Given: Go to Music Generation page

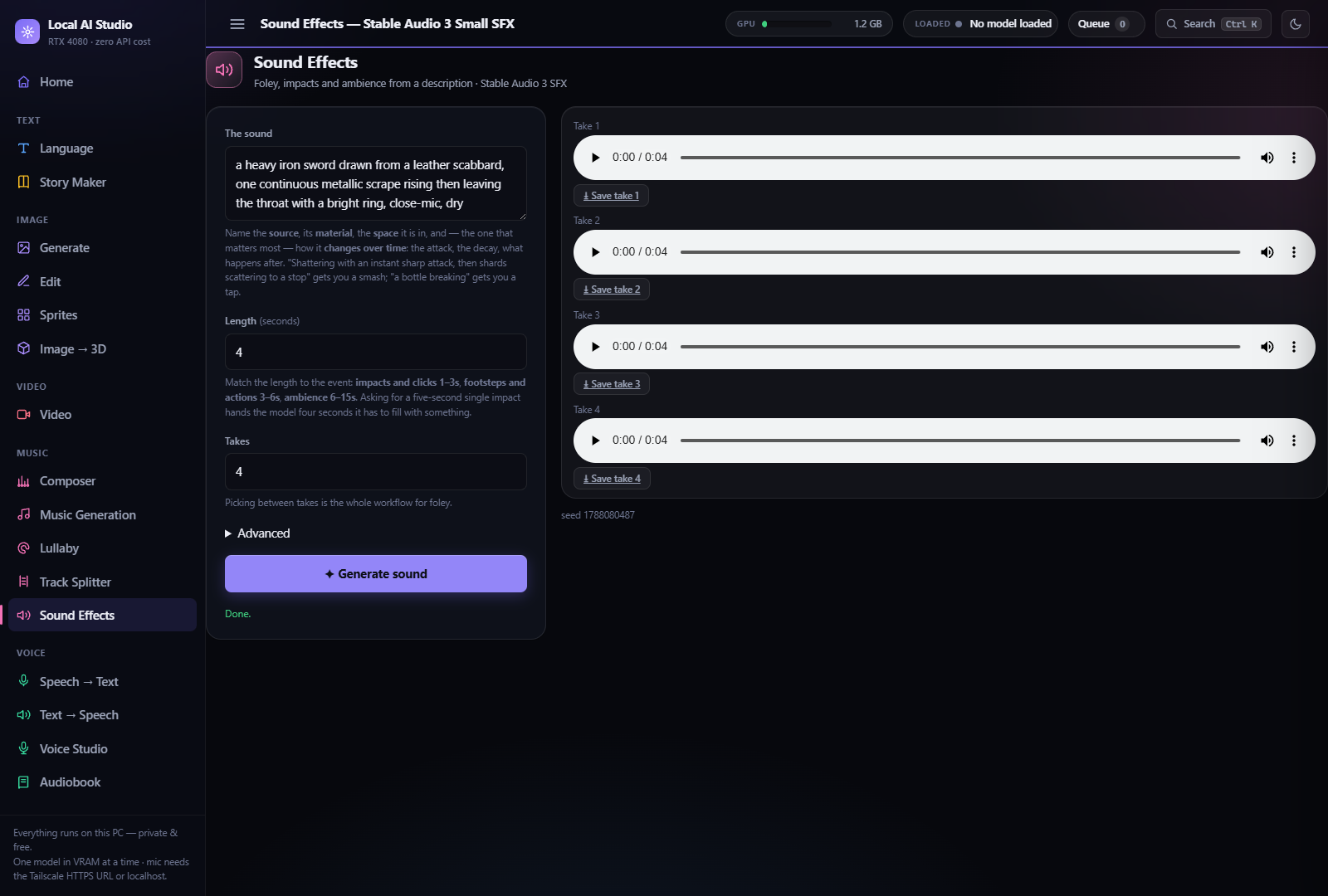Looking at the screenshot, I should click(x=102, y=514).
